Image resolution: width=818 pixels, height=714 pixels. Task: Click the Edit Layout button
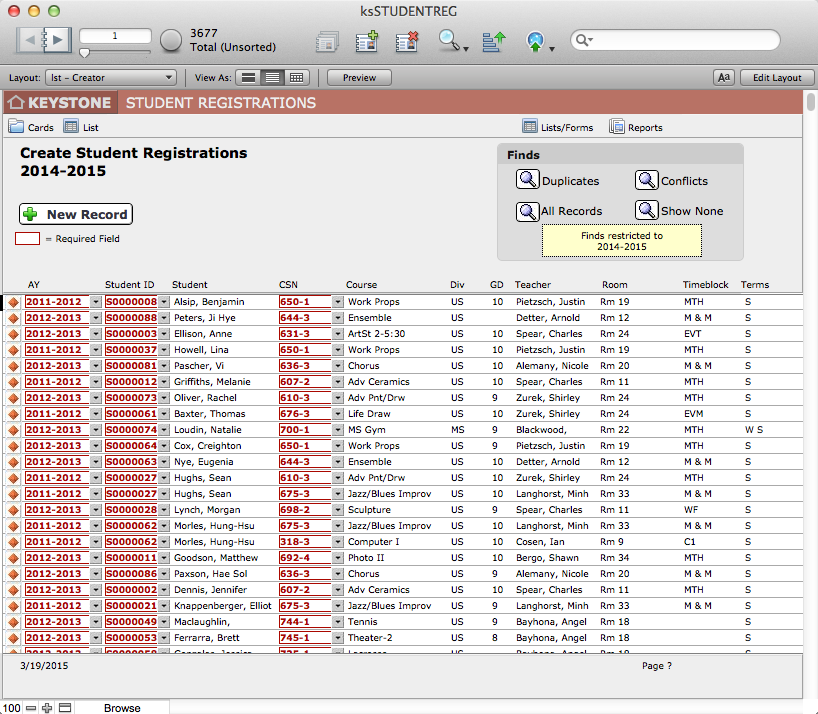coord(776,78)
